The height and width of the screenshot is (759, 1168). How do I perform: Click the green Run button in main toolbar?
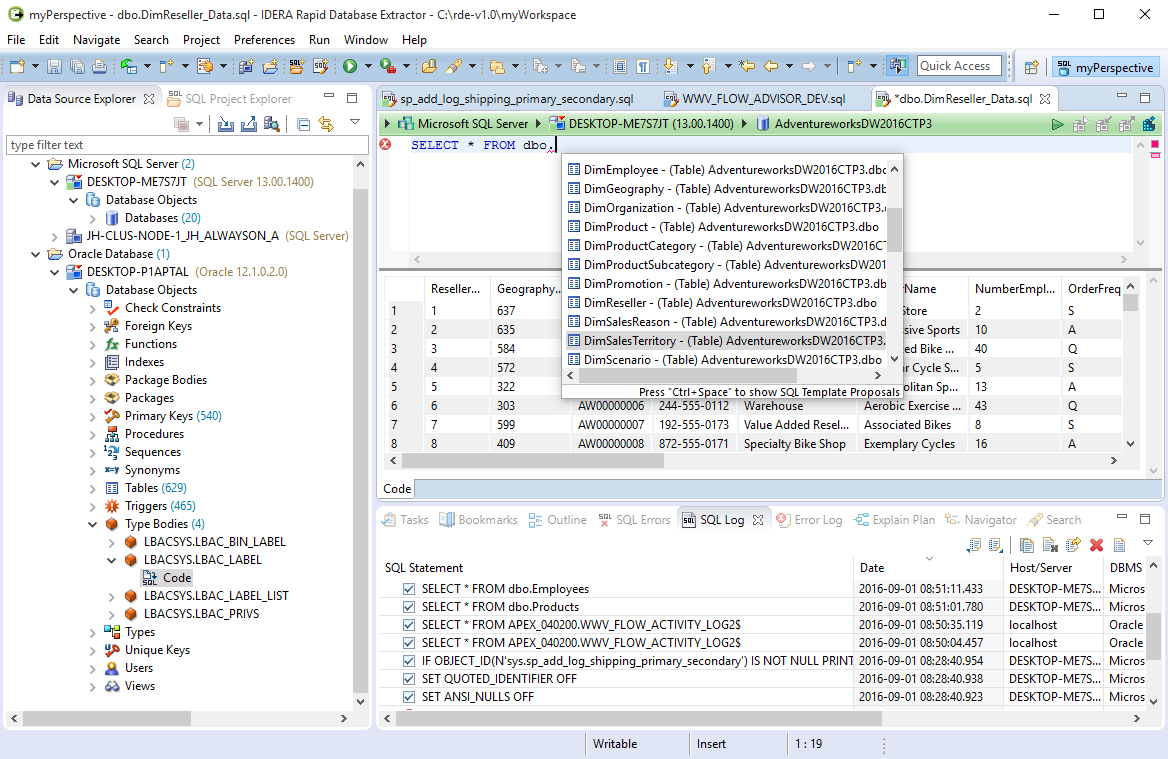click(x=350, y=66)
